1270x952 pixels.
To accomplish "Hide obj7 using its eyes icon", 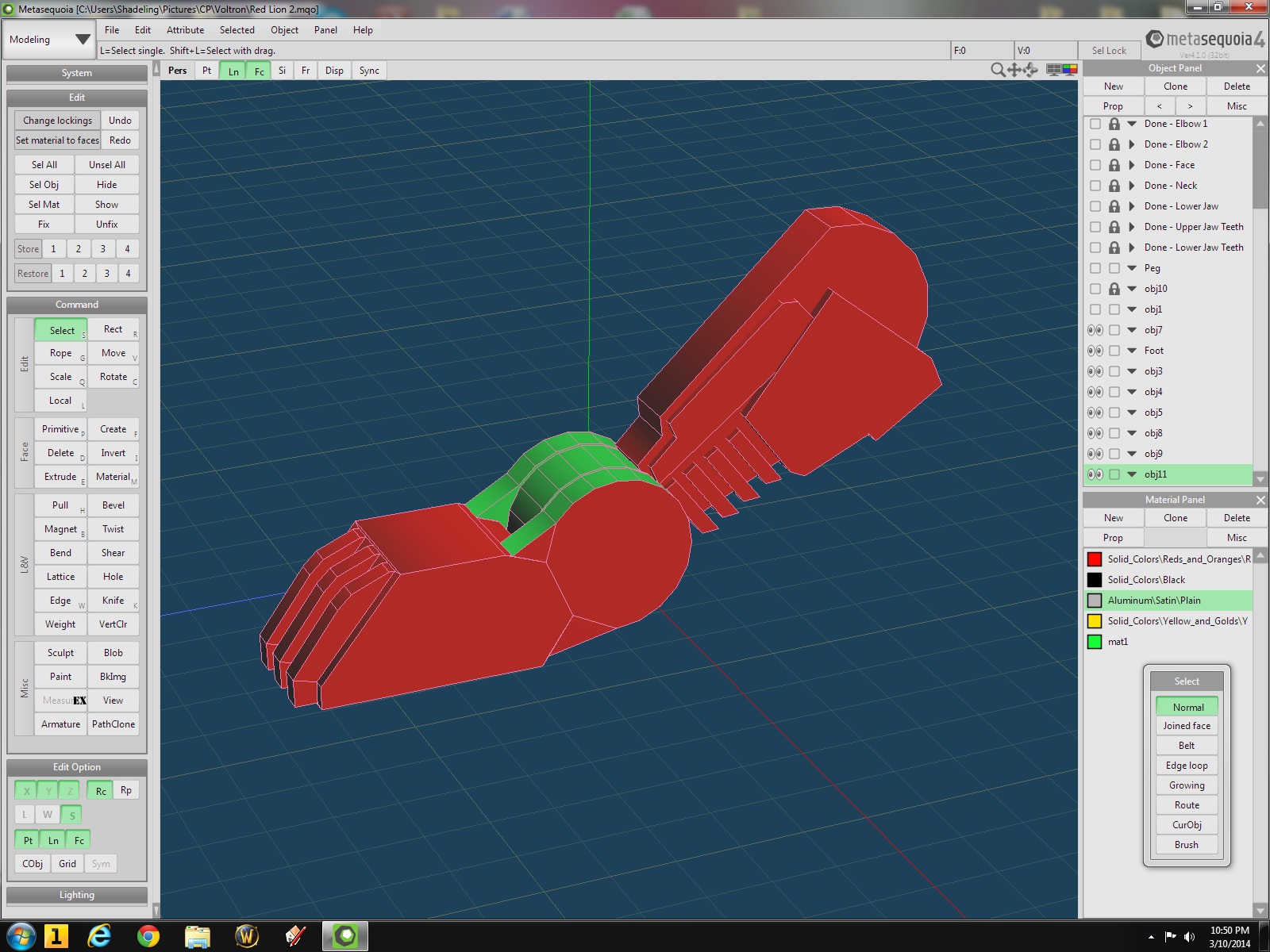I will pyautogui.click(x=1095, y=330).
